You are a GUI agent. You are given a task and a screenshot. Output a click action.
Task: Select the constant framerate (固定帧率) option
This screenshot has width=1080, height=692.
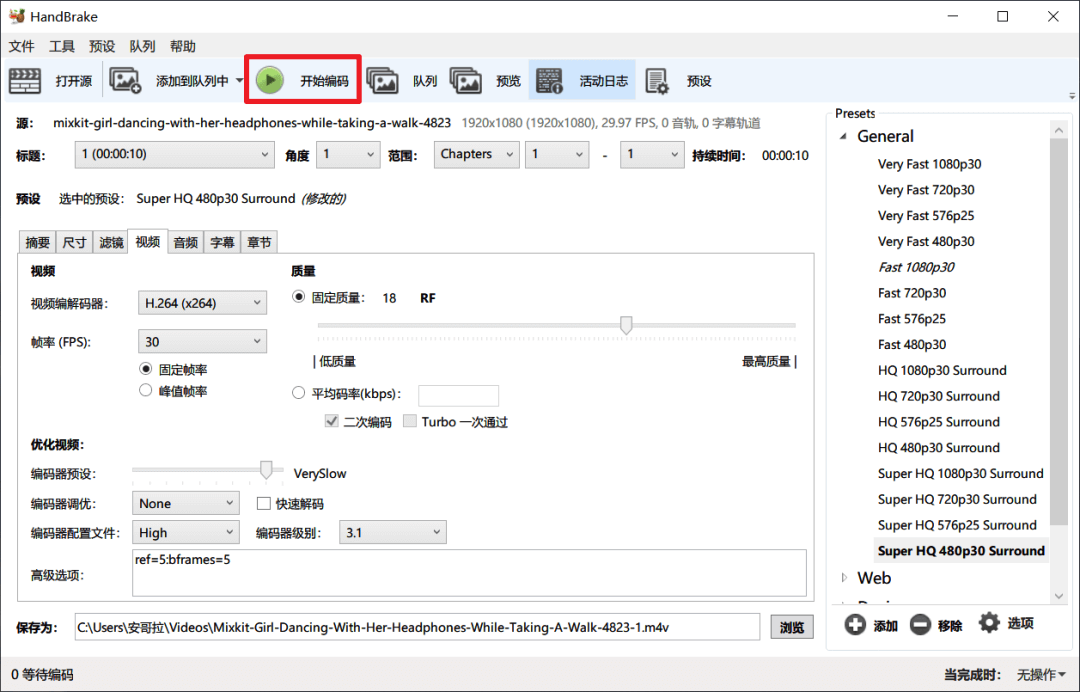click(x=145, y=369)
